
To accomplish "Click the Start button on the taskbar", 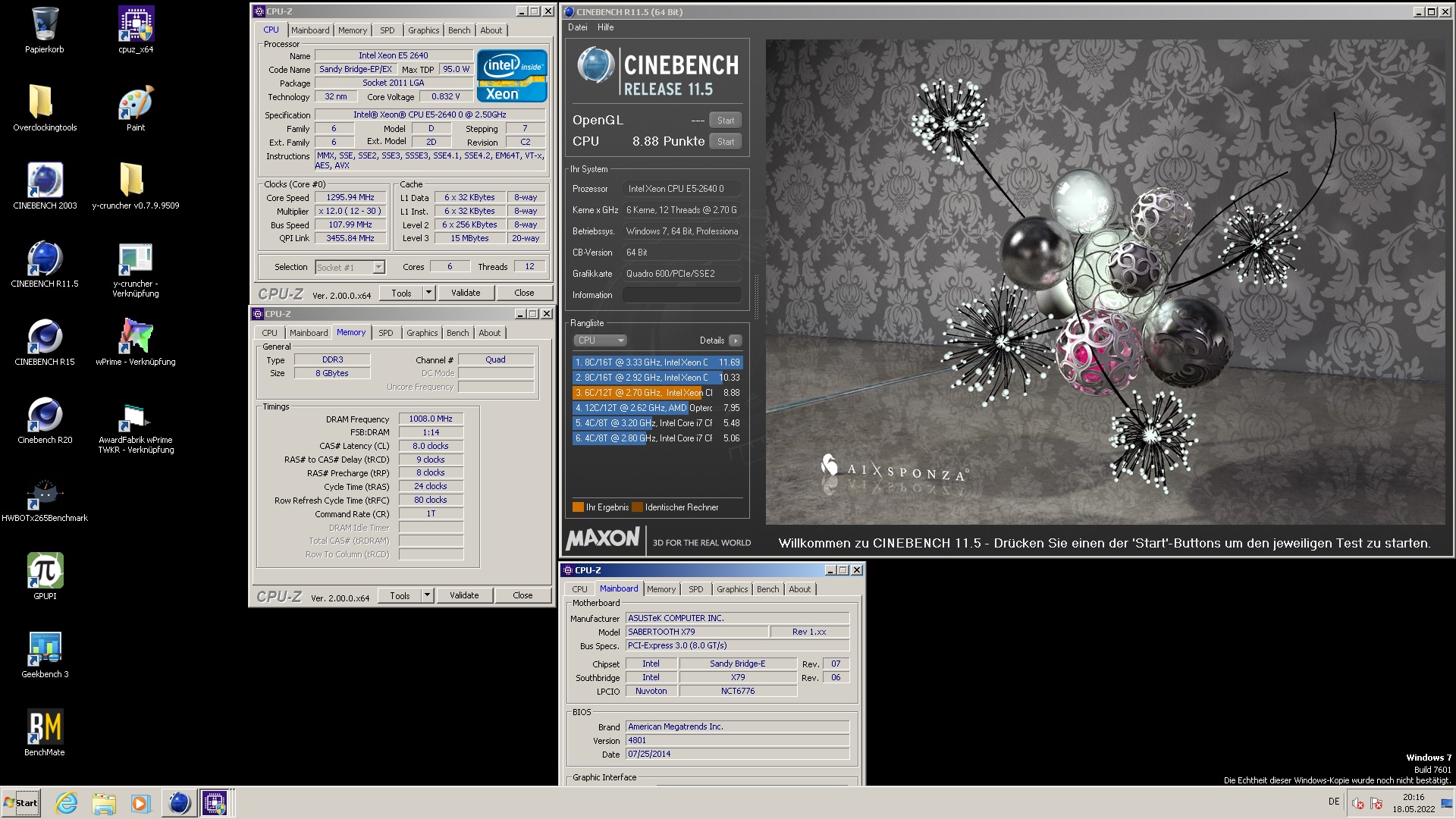I will point(21,803).
